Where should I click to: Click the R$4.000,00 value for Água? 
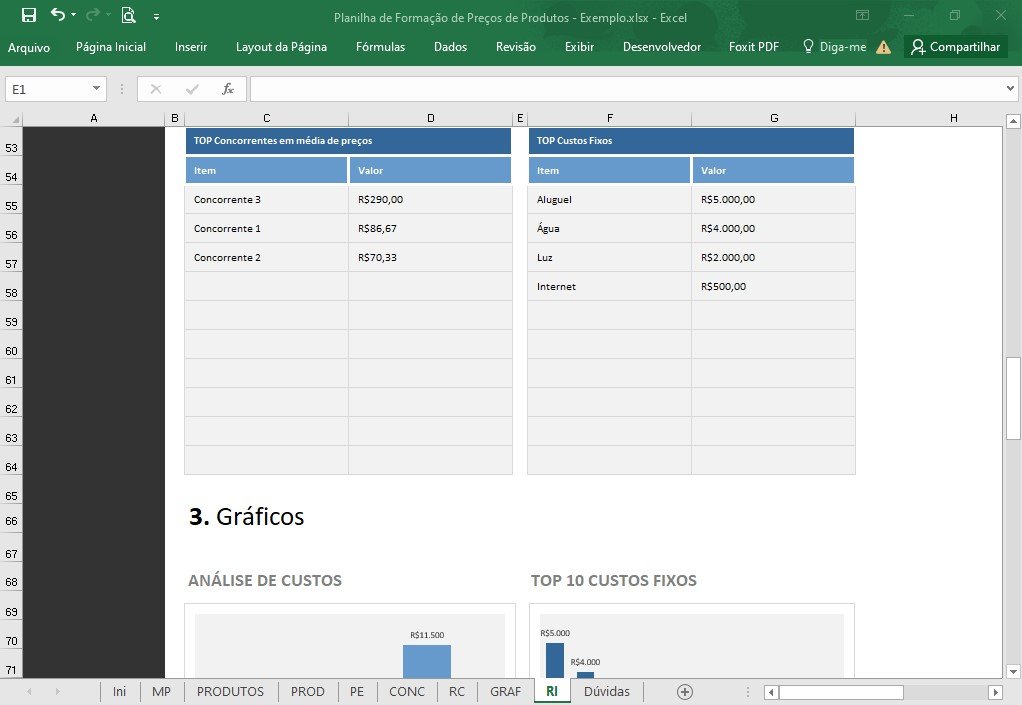pyautogui.click(x=774, y=229)
